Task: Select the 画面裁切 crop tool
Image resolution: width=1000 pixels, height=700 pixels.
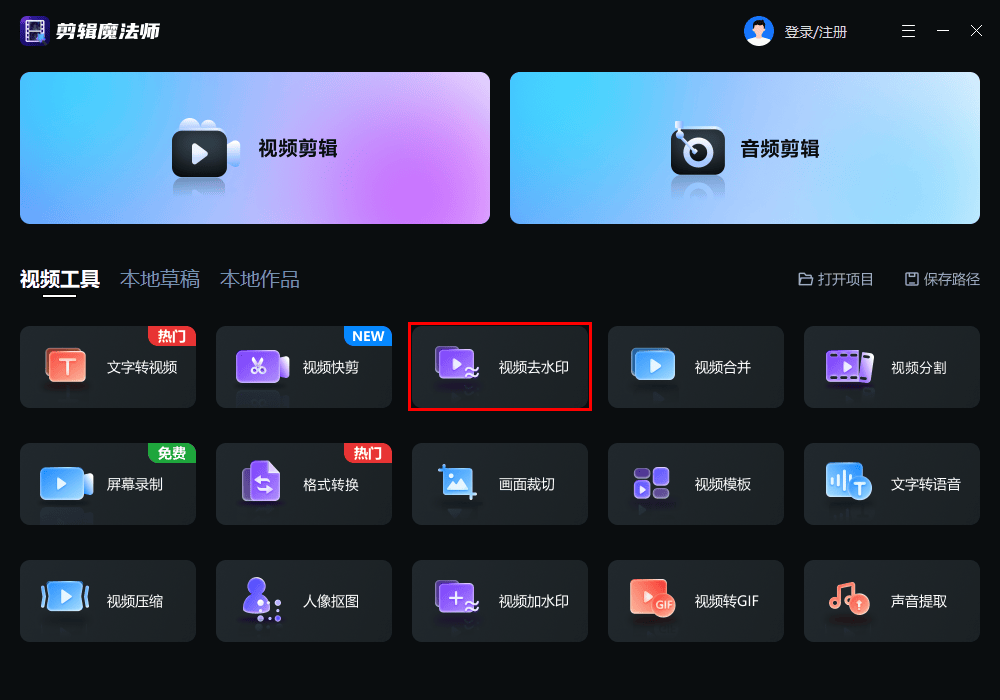Action: (x=500, y=484)
